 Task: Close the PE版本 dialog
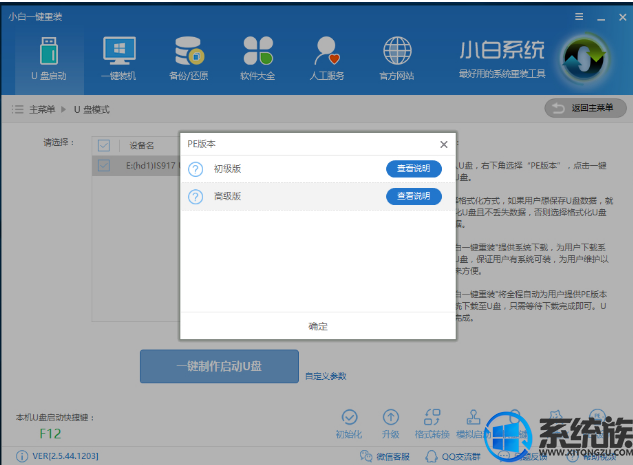pos(444,145)
